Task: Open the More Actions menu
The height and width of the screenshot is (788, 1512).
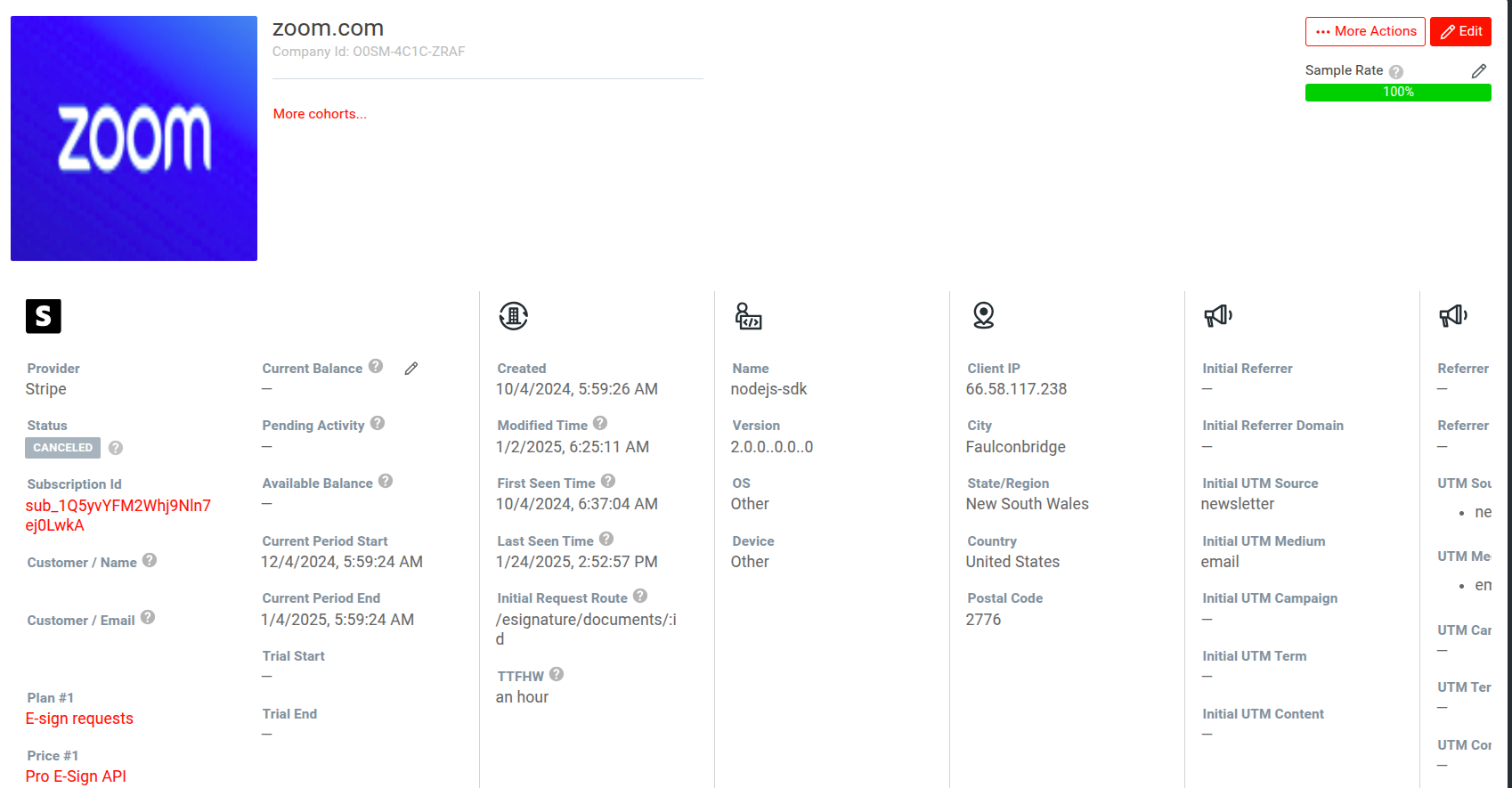Action: pyautogui.click(x=1365, y=31)
